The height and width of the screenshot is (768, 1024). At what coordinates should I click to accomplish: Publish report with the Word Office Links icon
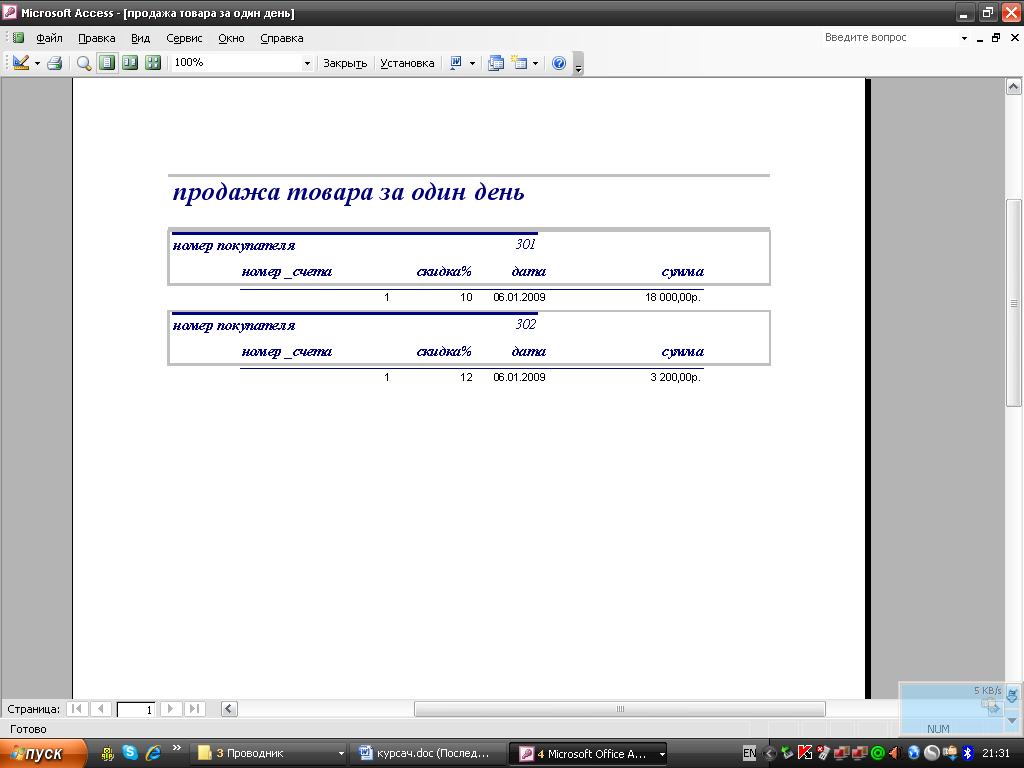tap(456, 63)
